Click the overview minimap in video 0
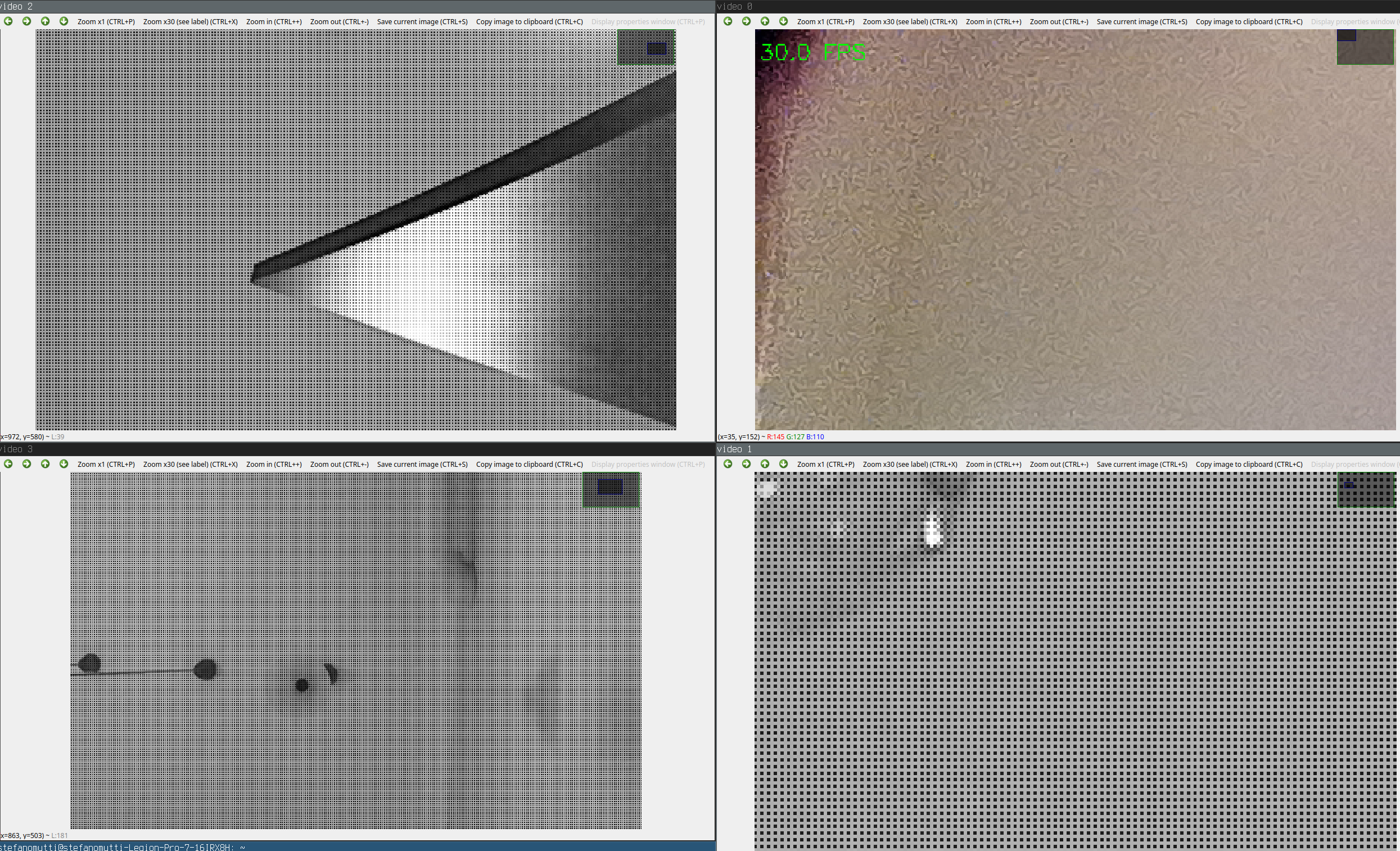The height and width of the screenshot is (851, 1400). coord(1365,47)
